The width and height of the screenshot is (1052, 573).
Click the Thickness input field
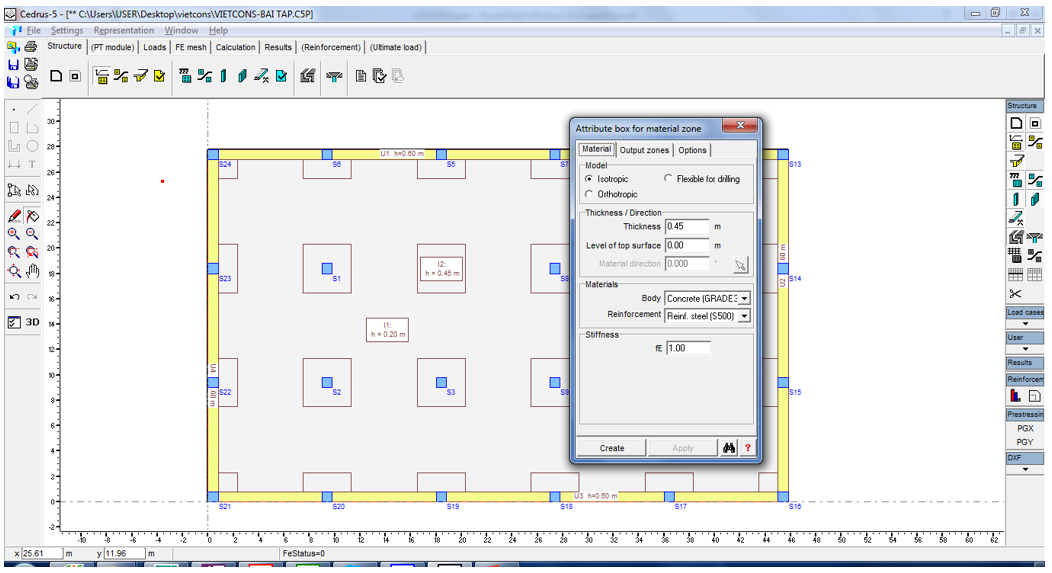(687, 227)
